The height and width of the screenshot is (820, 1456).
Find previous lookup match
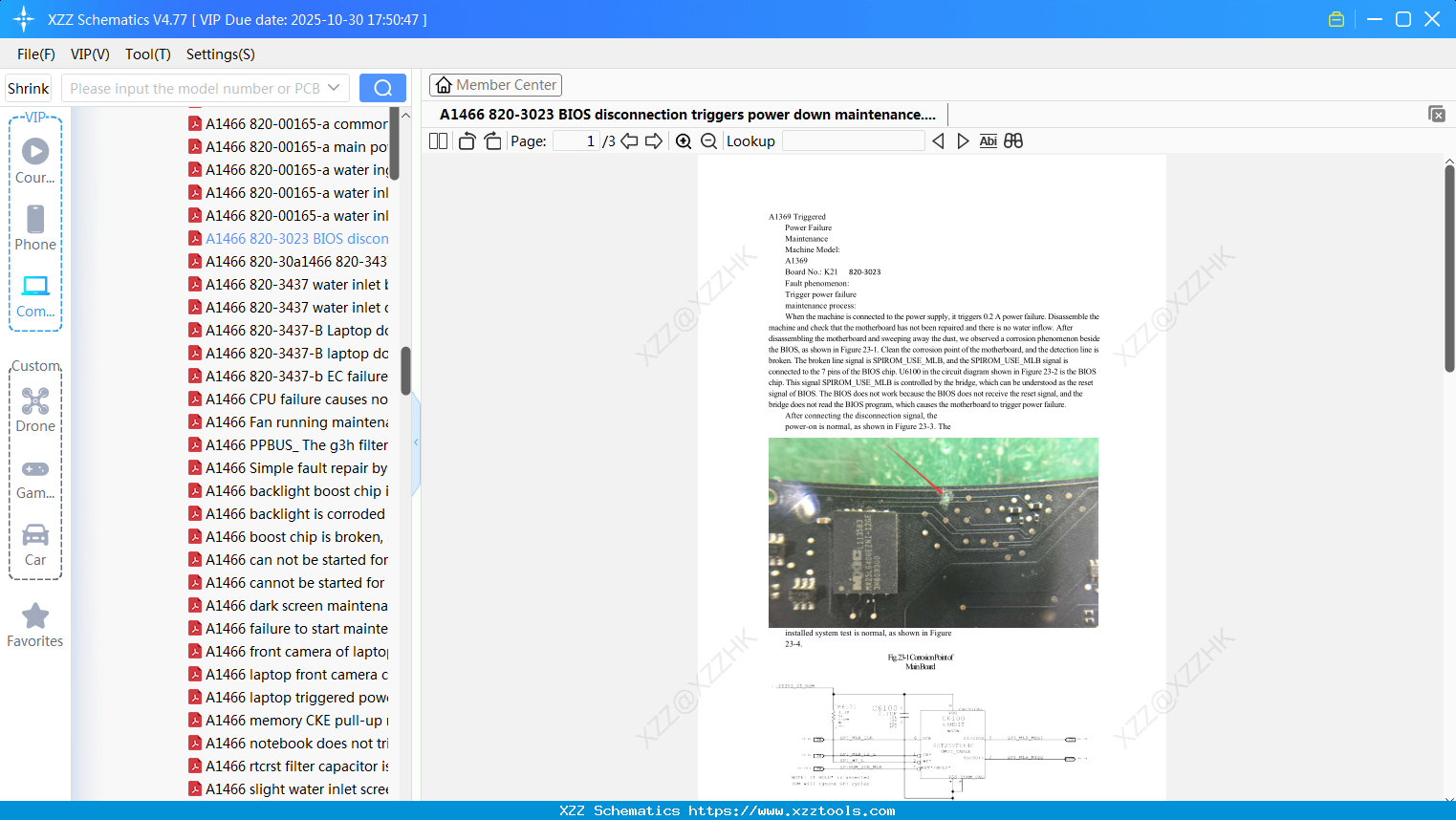(x=938, y=140)
